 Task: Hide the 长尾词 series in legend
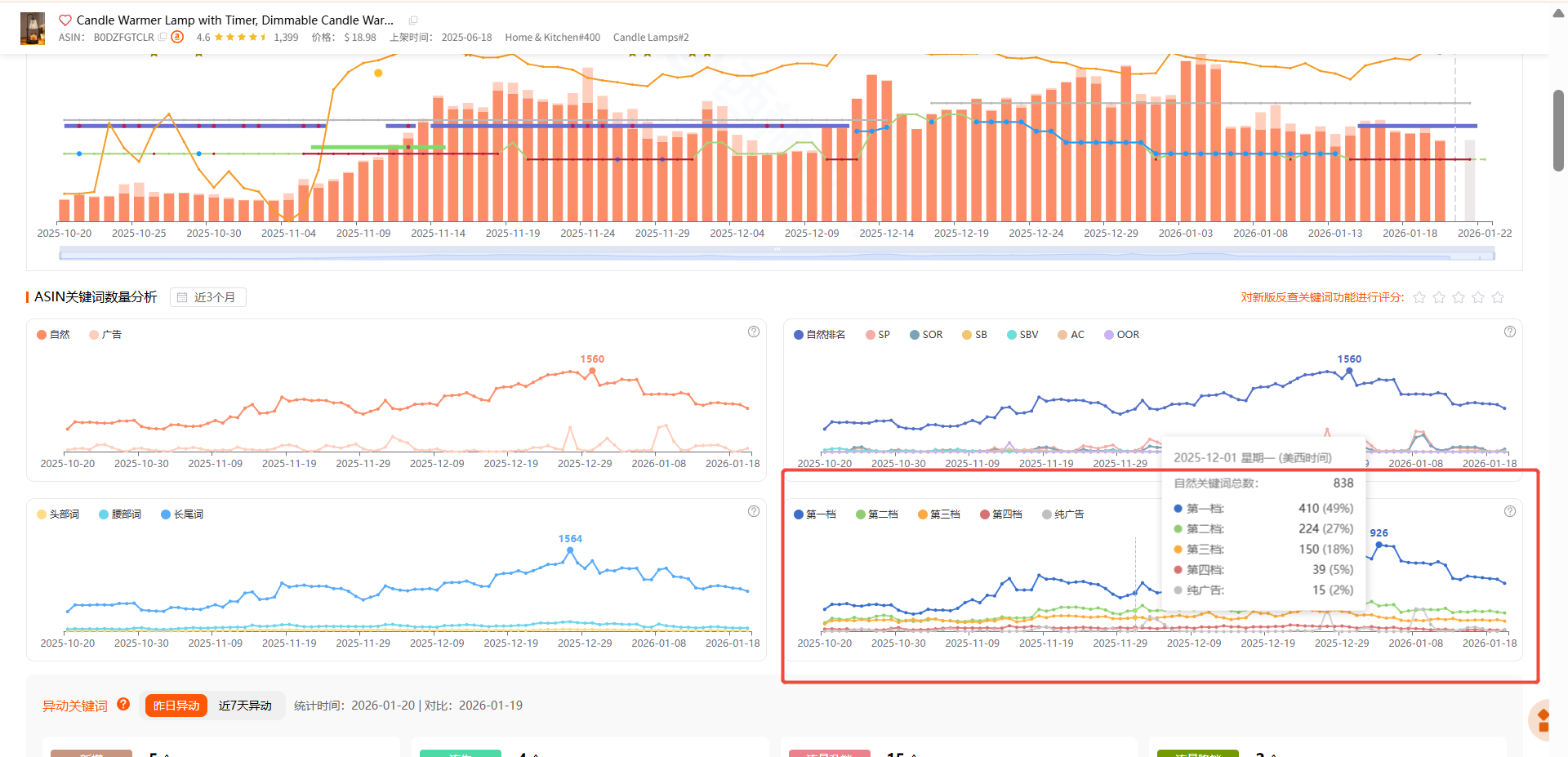tap(182, 514)
